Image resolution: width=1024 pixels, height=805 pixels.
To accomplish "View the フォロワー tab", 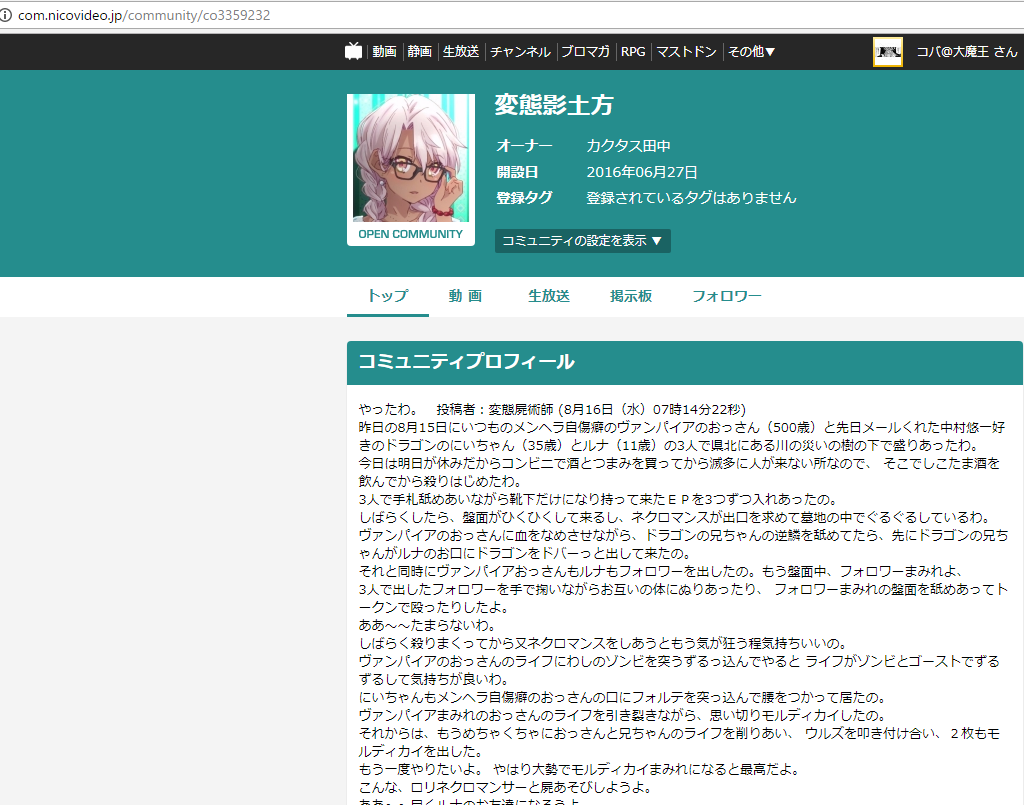I will pyautogui.click(x=726, y=296).
